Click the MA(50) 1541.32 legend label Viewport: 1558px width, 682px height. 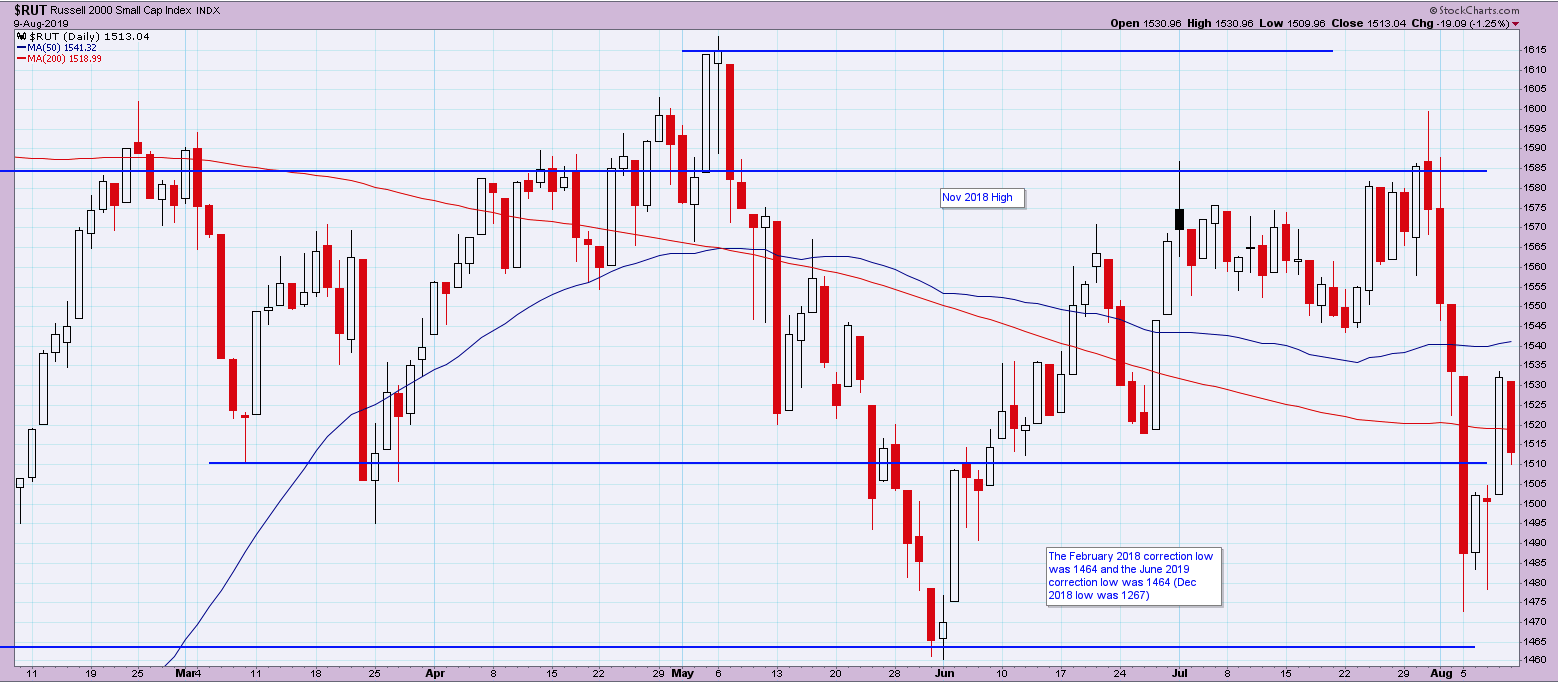[65, 47]
